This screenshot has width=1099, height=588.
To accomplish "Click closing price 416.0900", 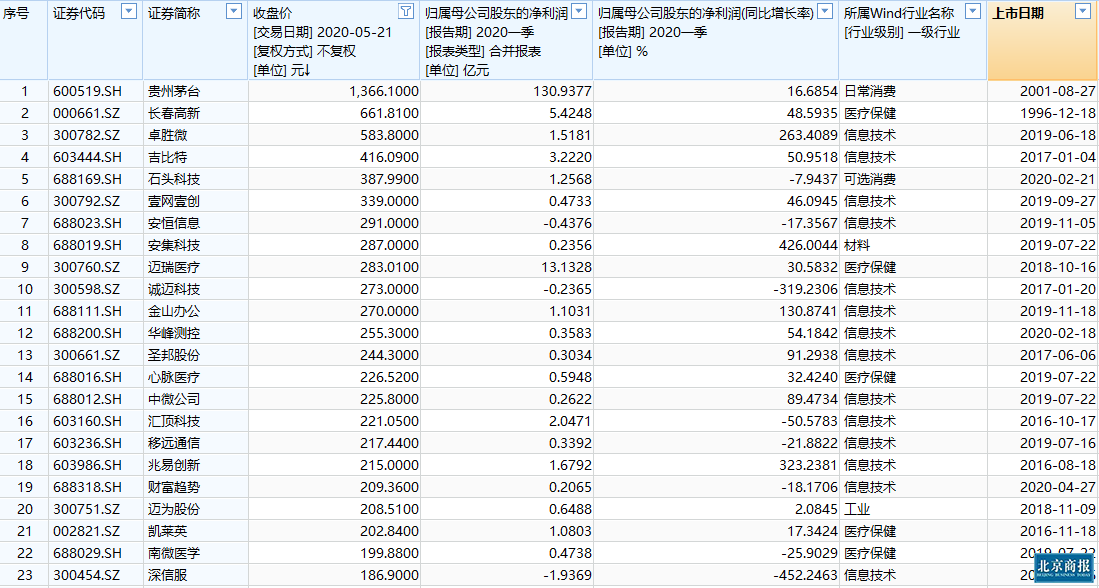I will tap(391, 157).
